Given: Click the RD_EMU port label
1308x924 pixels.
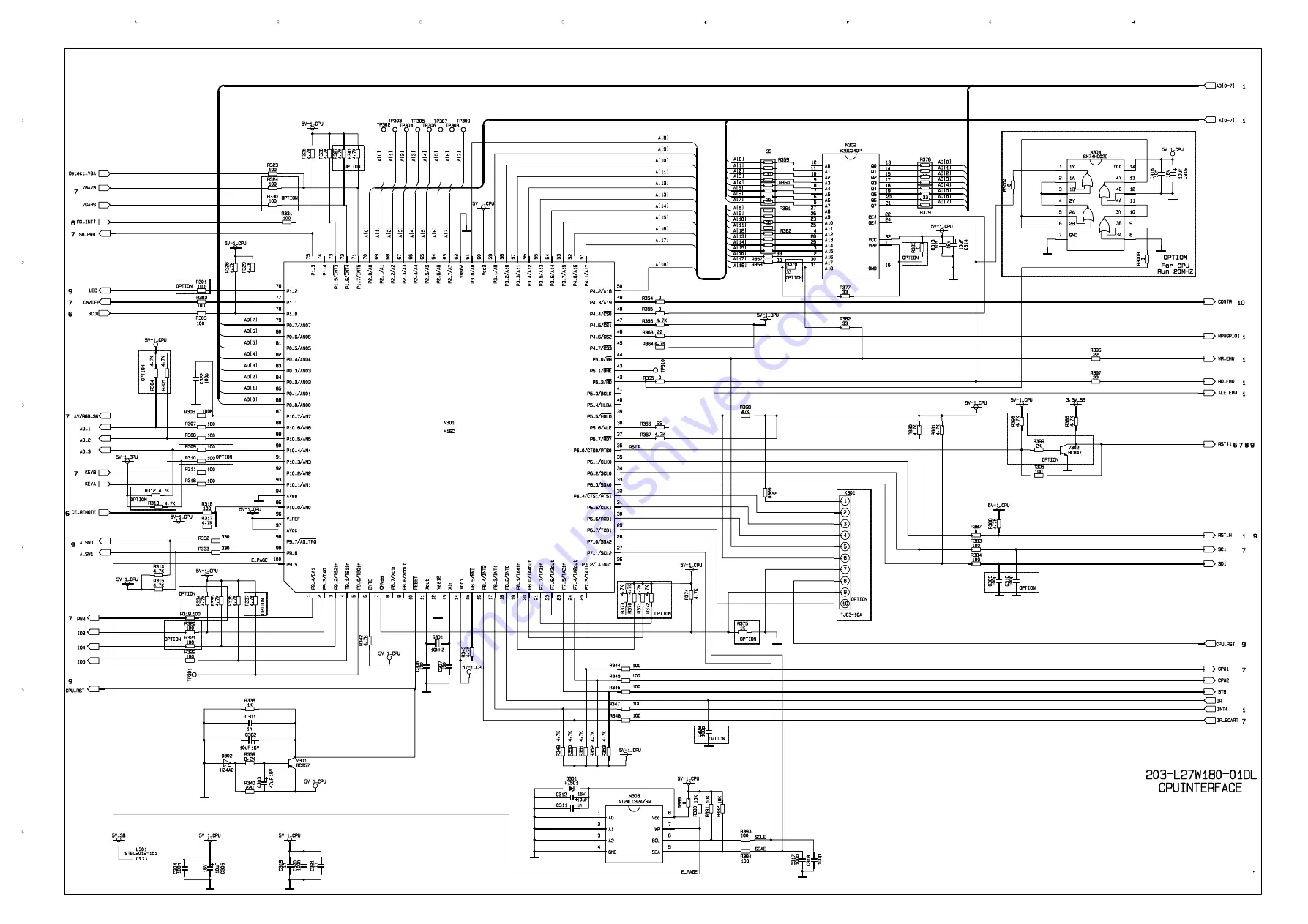Looking at the screenshot, I should 1226,381.
